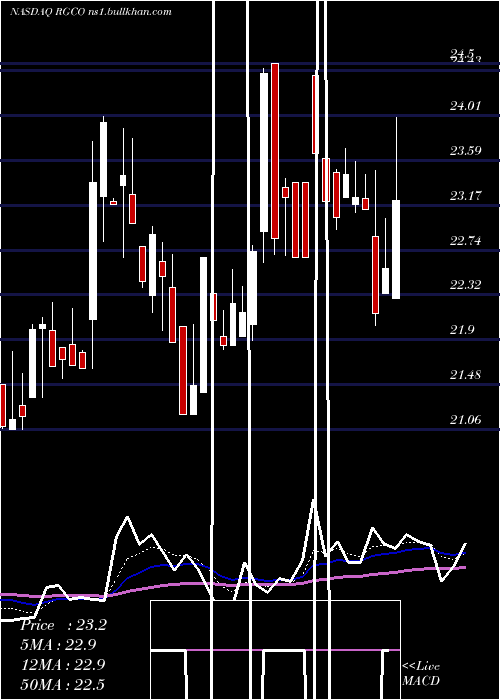
Task: Click the 'Price : 23.2' readout
Action: (63, 625)
